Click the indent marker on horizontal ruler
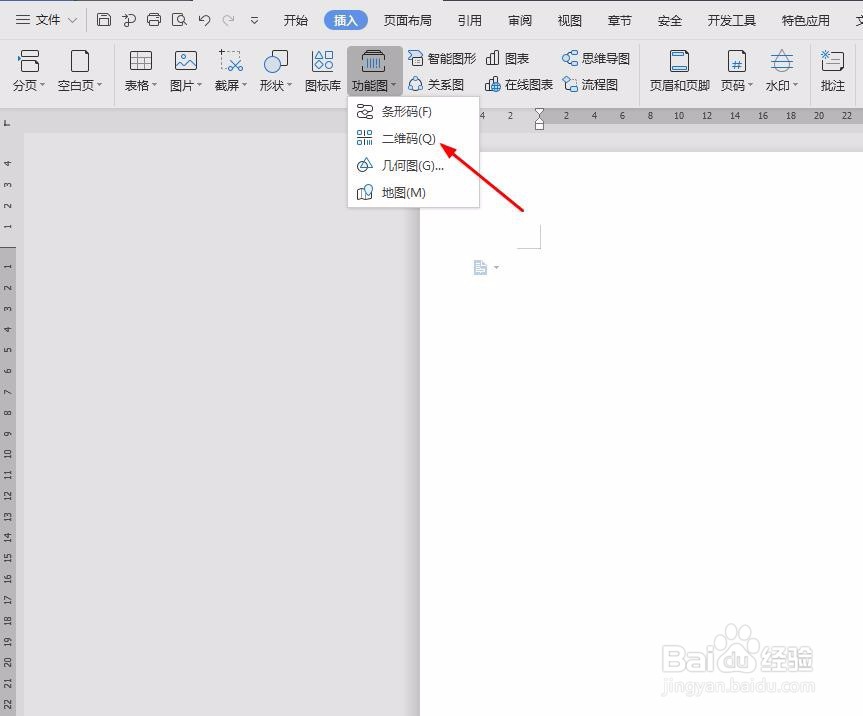Screen dimensions: 863x716 [x=539, y=118]
